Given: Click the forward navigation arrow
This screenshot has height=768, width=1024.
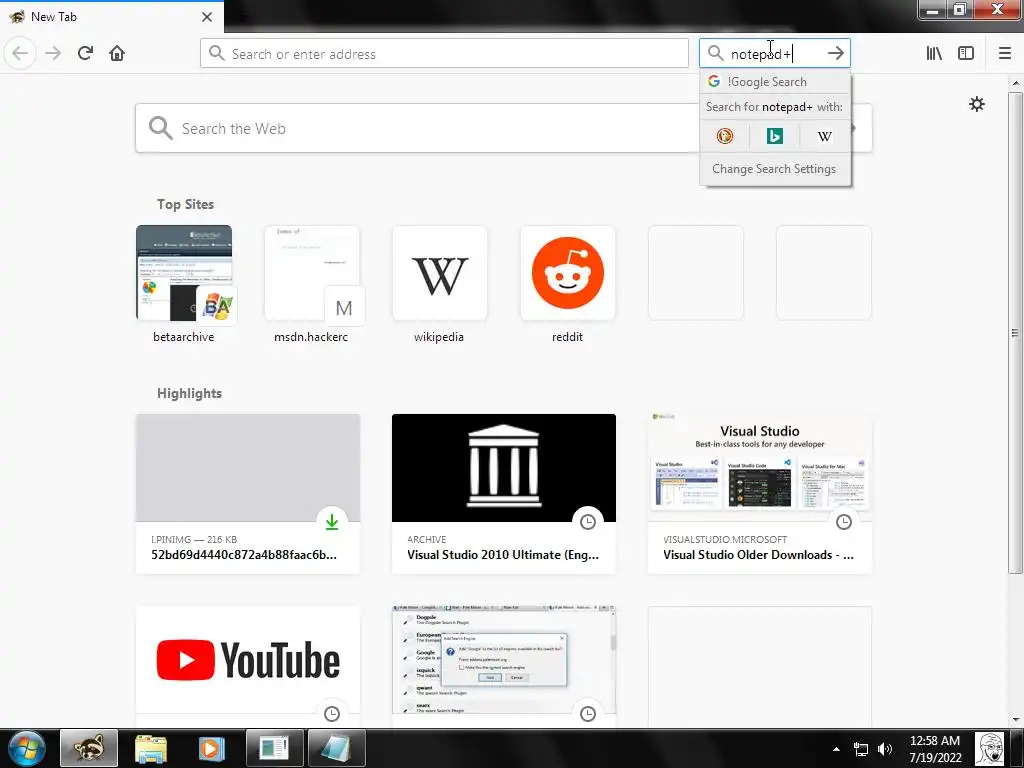Looking at the screenshot, I should coord(53,54).
